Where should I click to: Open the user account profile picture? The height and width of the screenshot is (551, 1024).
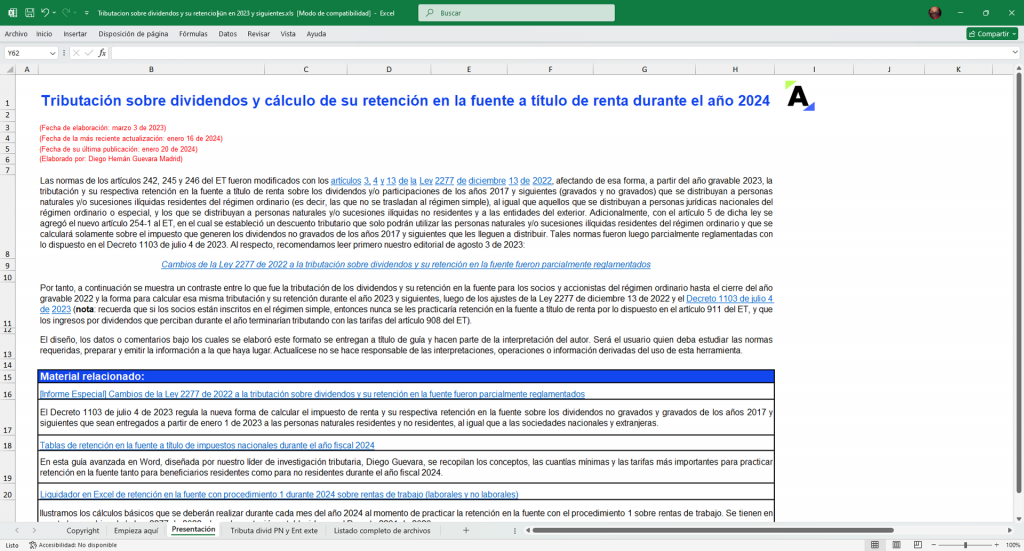click(x=935, y=12)
